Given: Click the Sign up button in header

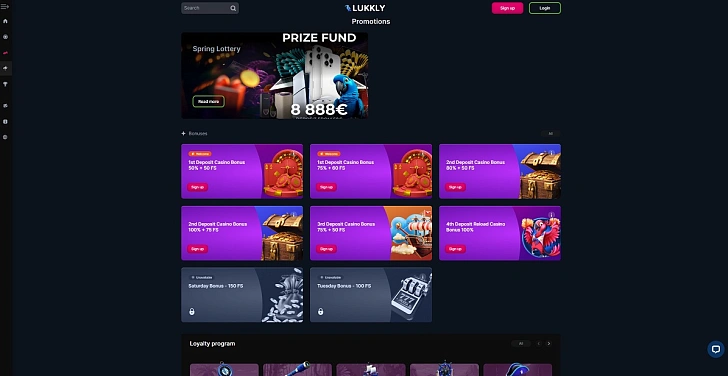Looking at the screenshot, I should tap(507, 8).
